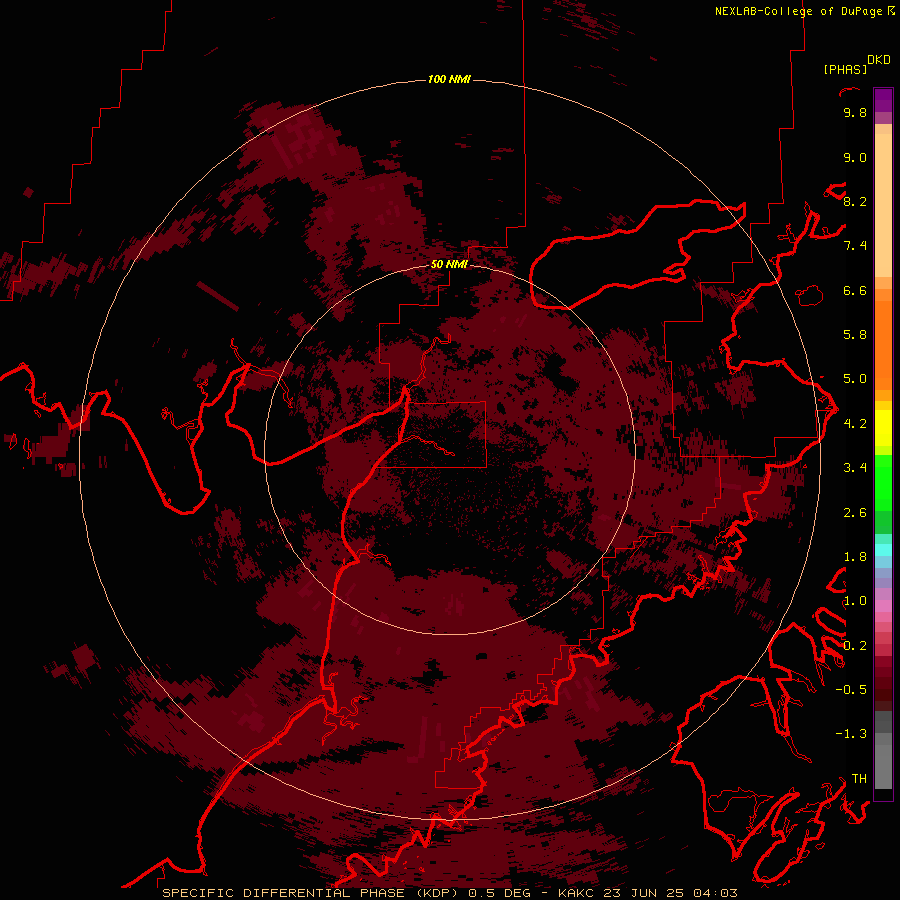900x900 pixels.
Task: Select the 9.8 value on the scale
Action: click(x=855, y=112)
